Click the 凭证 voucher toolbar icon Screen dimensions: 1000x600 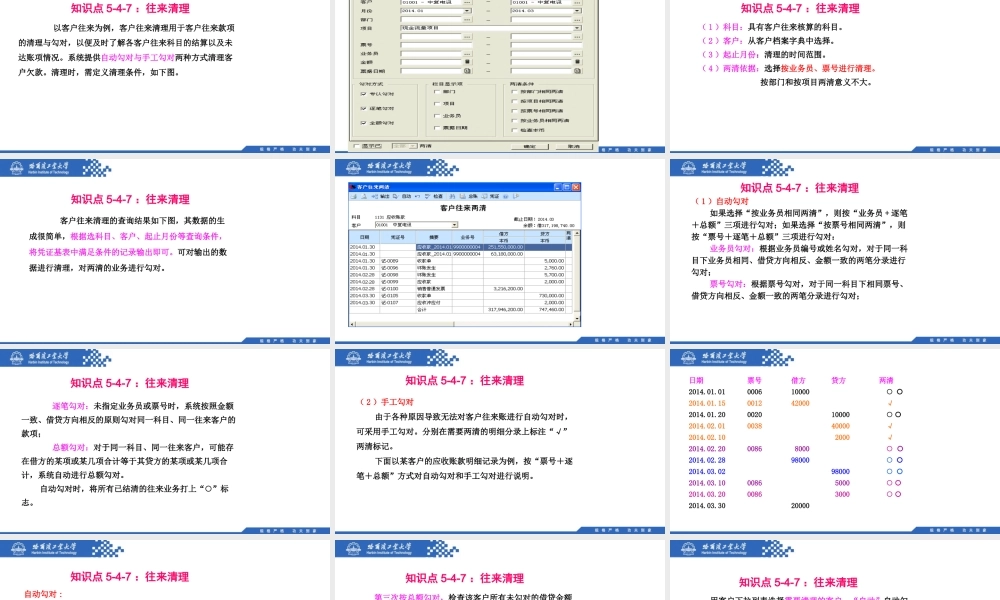tap(490, 196)
